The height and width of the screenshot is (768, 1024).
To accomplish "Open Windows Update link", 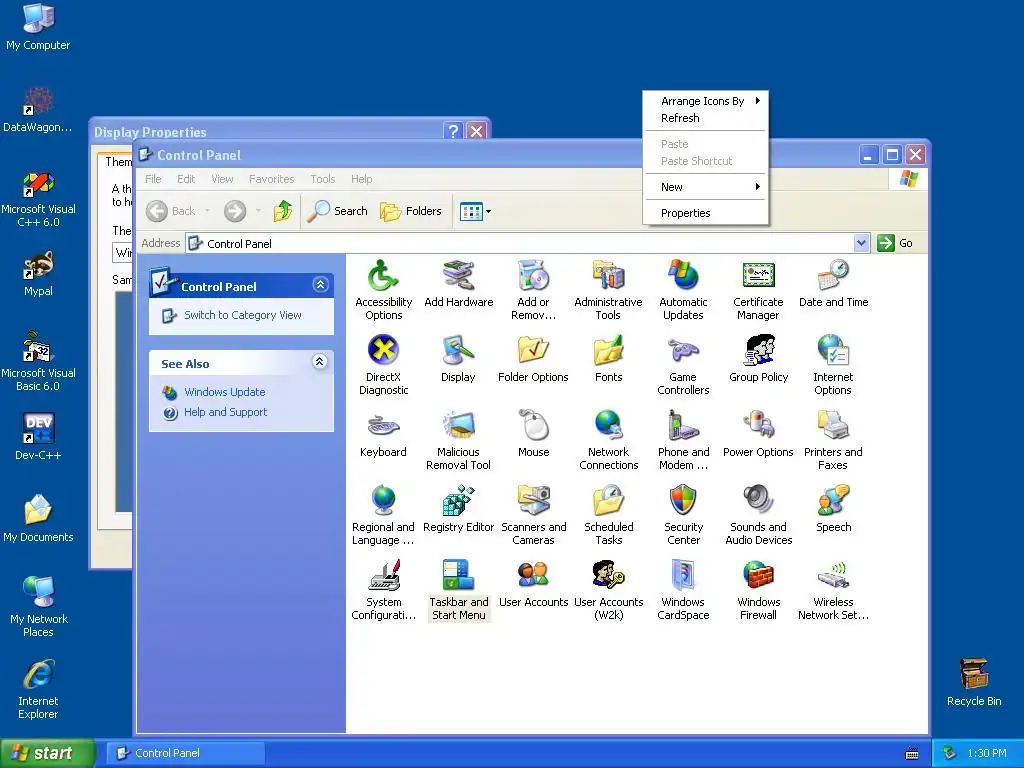I will [x=225, y=392].
